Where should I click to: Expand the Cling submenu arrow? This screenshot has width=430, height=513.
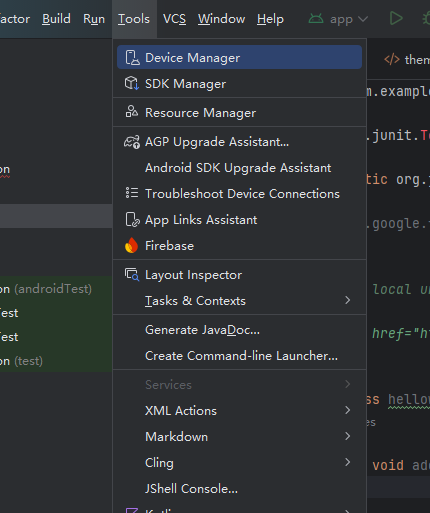click(x=348, y=462)
